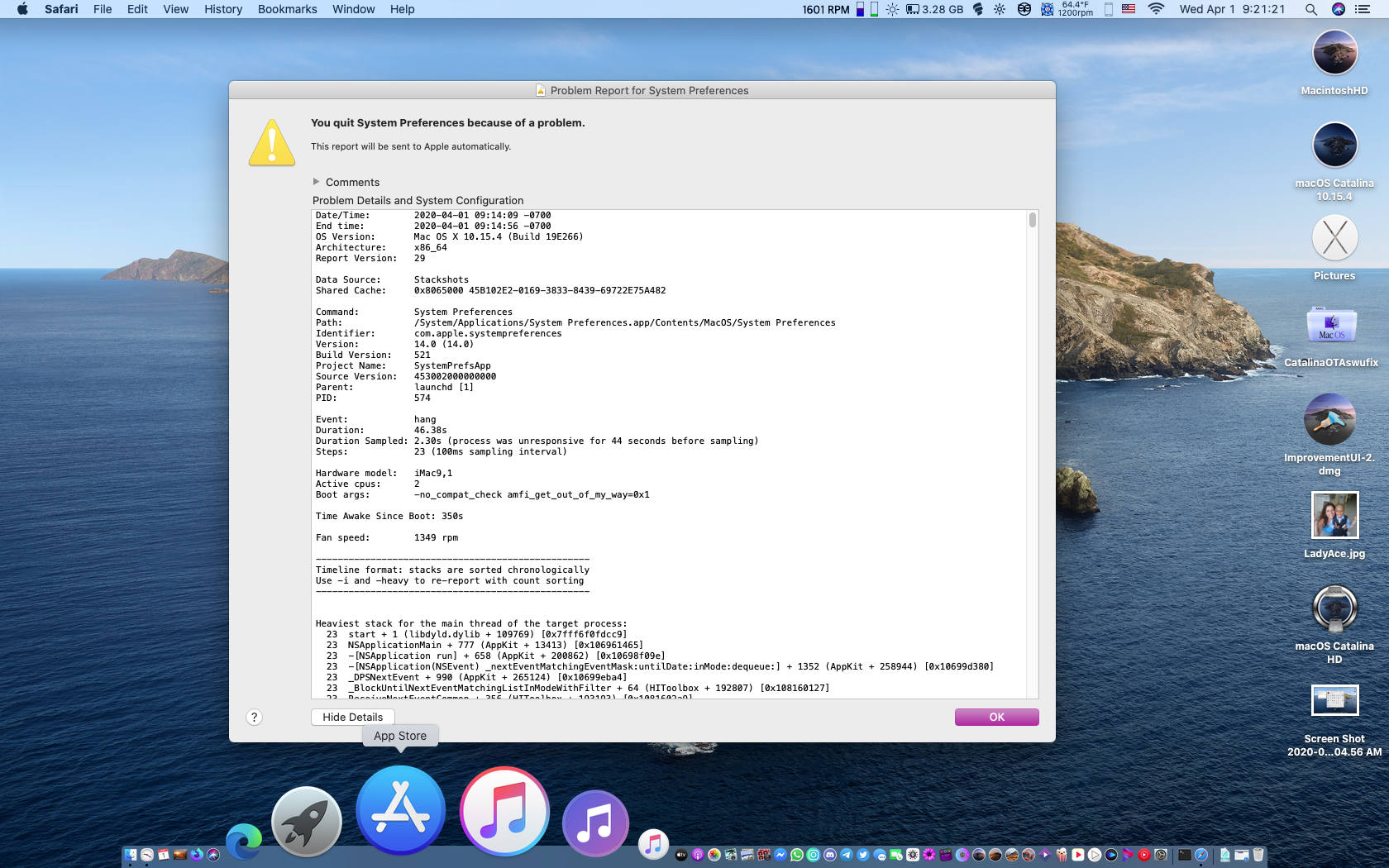
Task: Open Notification Center in the menu bar
Action: [1363, 9]
